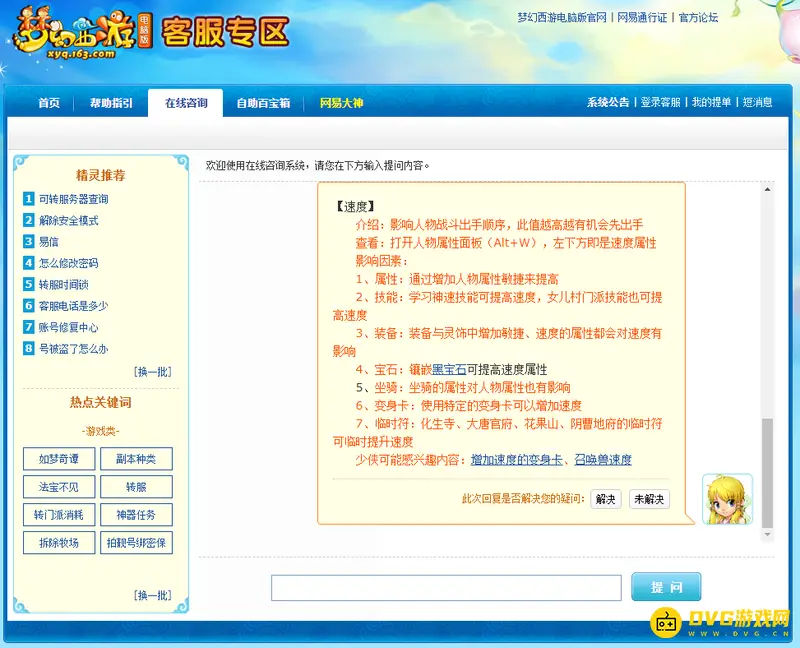Click the customer service girl avatar
800x648 pixels.
click(x=727, y=499)
